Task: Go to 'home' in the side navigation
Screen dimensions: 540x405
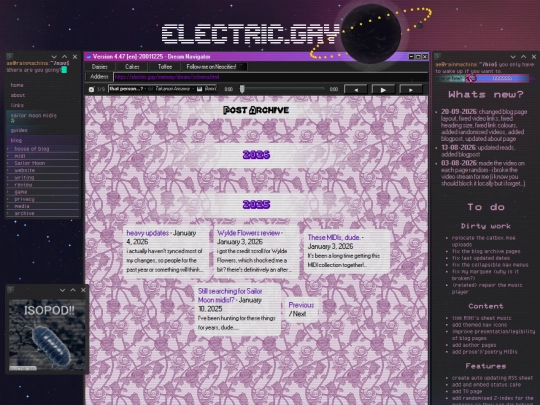Action: pyautogui.click(x=17, y=85)
